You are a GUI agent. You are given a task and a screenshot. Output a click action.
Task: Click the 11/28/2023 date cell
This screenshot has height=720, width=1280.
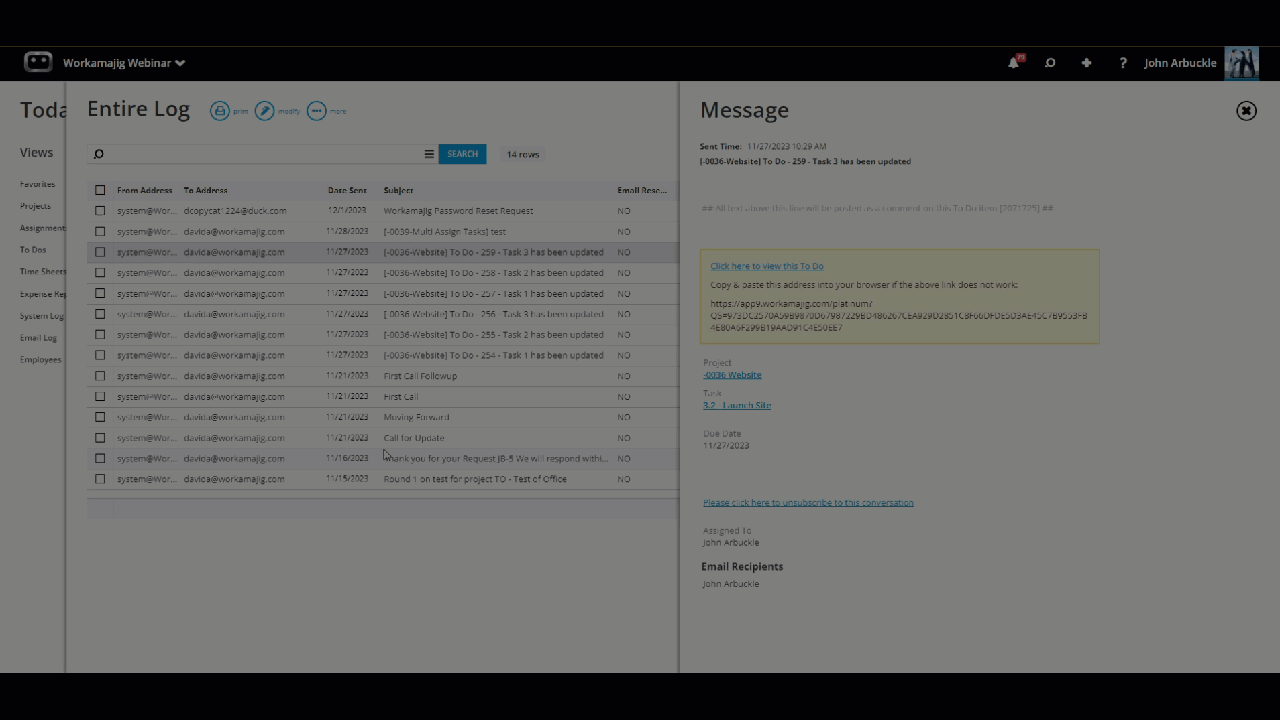coord(347,231)
